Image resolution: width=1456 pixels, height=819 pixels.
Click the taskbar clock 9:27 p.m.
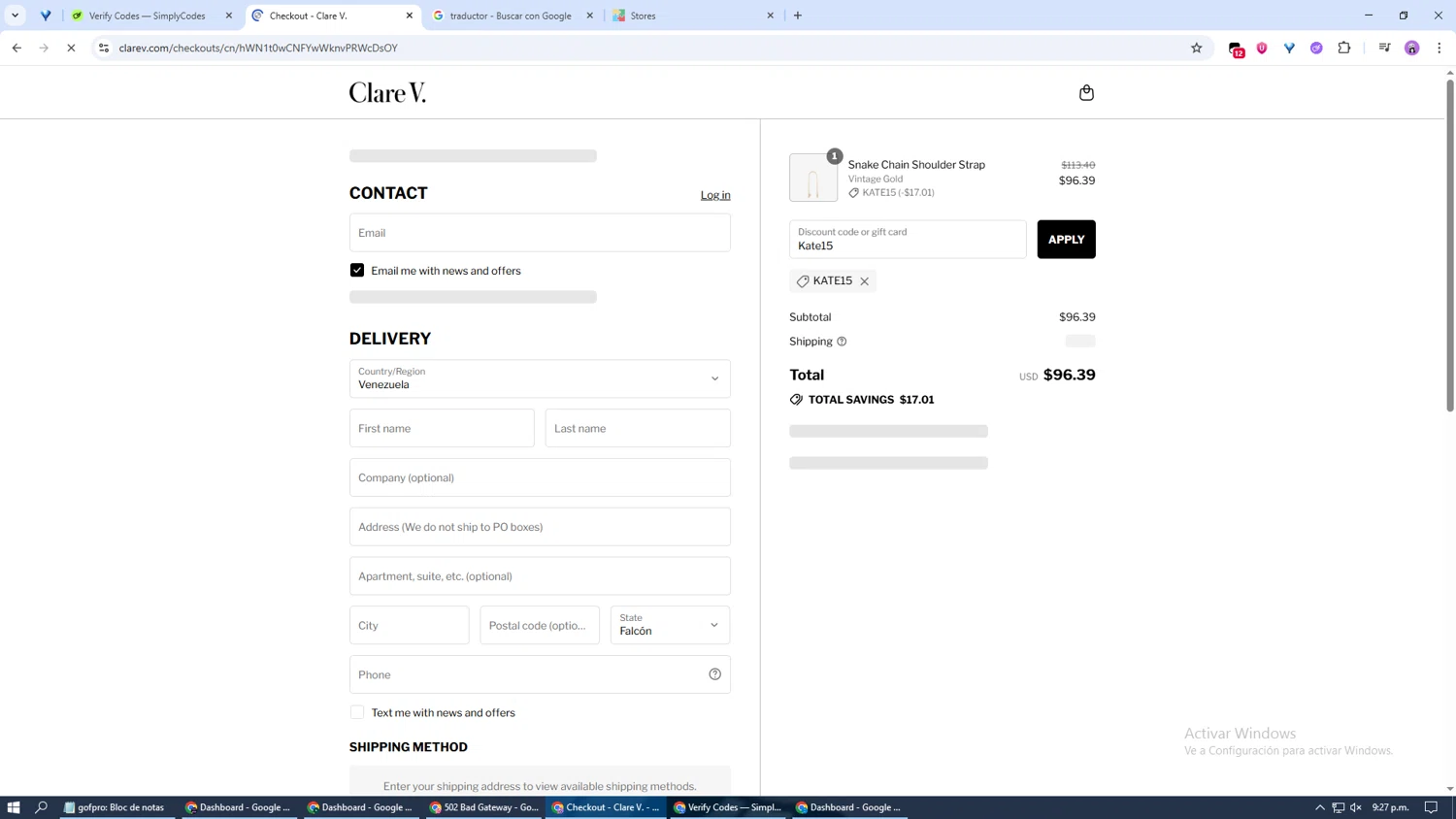click(x=1390, y=807)
